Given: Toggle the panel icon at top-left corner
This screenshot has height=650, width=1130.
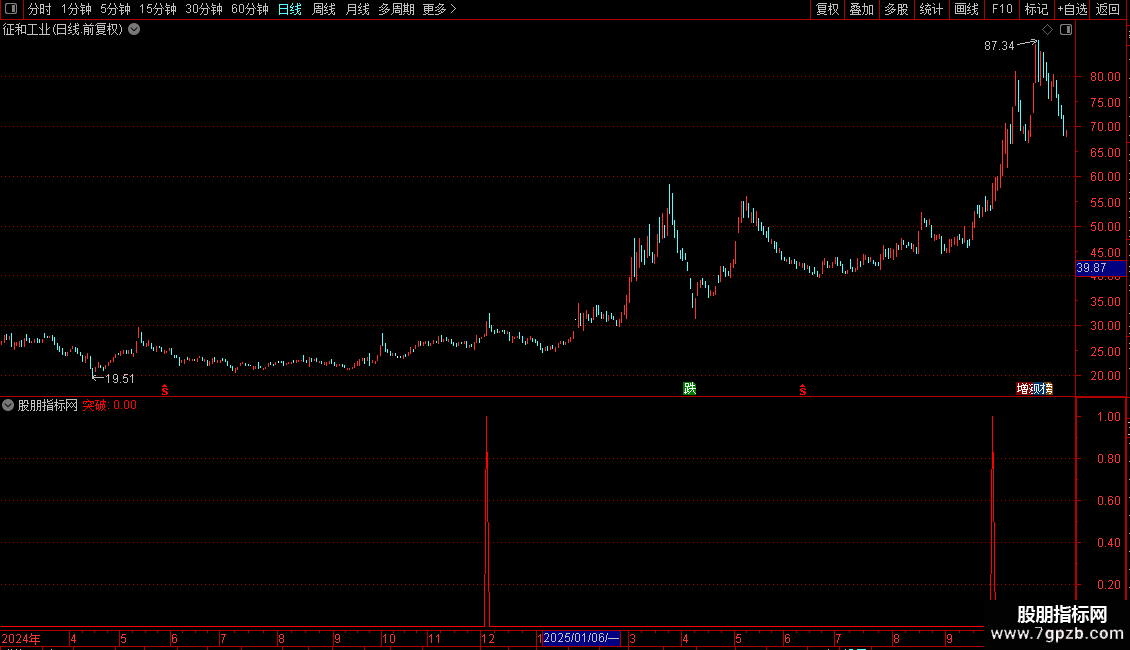Looking at the screenshot, I should (11, 9).
